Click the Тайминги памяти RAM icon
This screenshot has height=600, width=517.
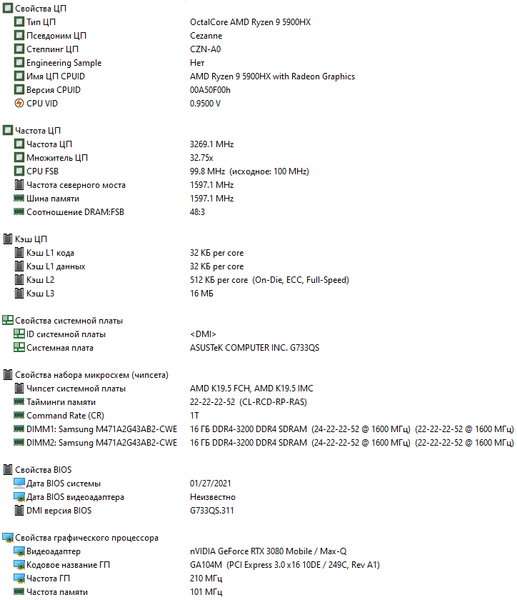(x=19, y=402)
